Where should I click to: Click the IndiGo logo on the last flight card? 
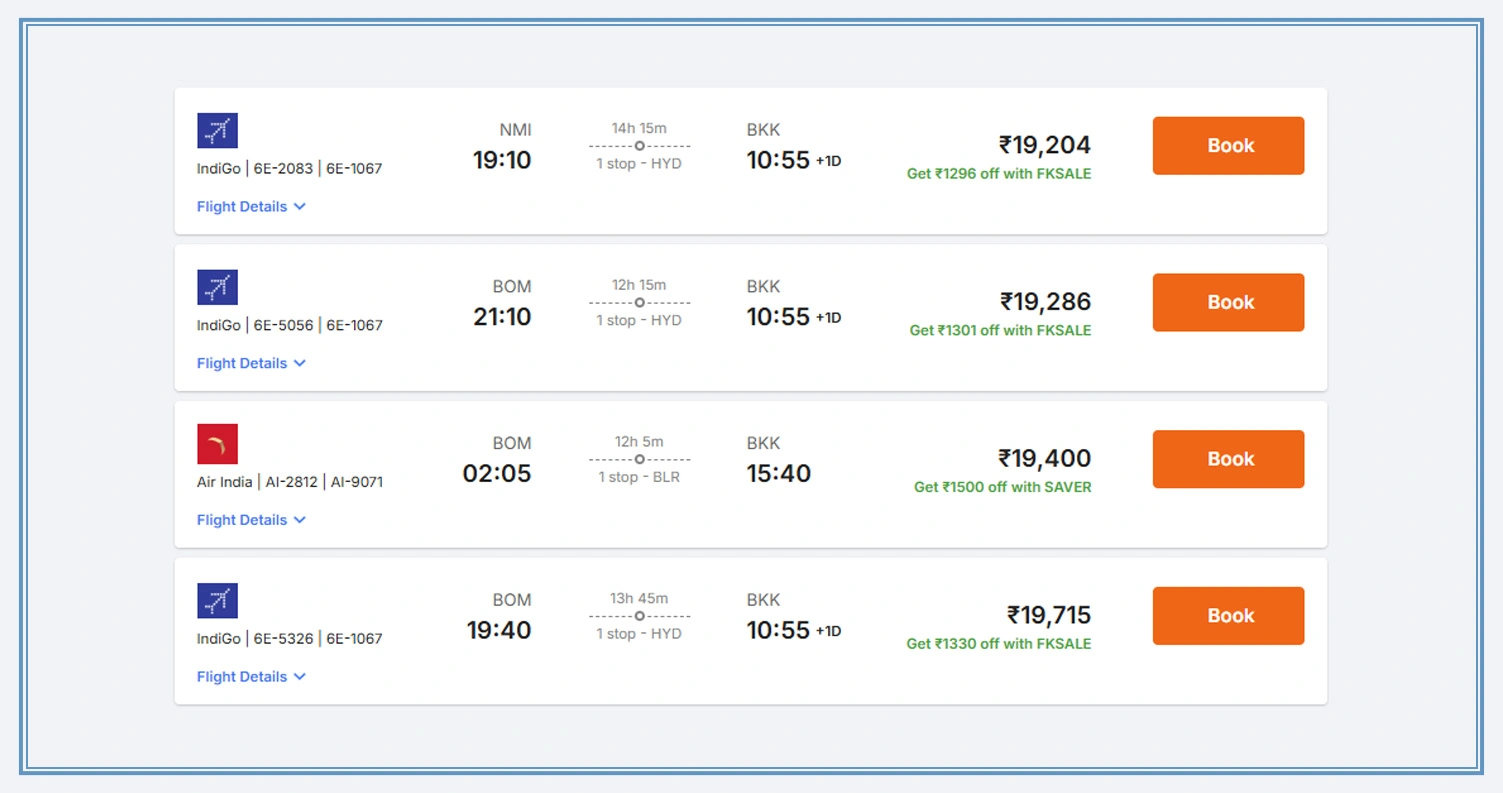tap(217, 600)
